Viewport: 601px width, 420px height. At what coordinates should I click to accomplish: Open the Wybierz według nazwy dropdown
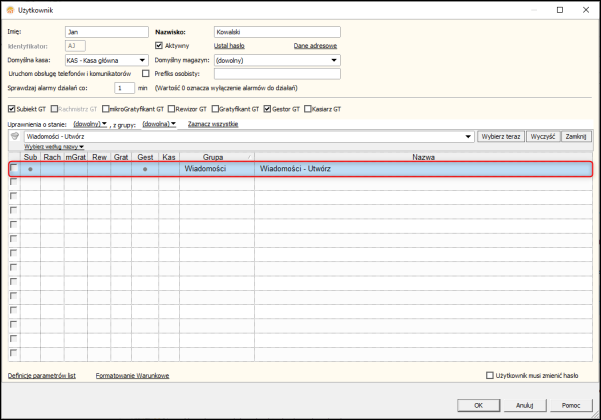[54, 147]
